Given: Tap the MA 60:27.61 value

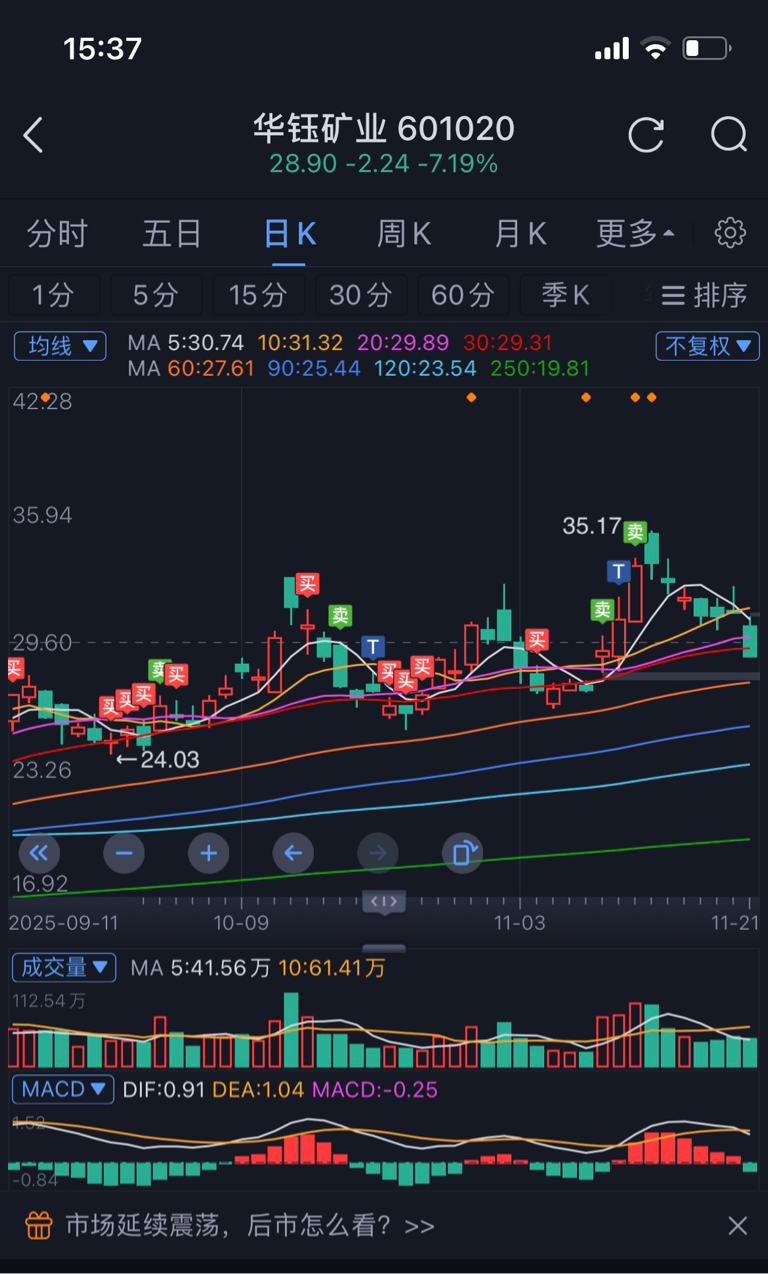Looking at the screenshot, I should coord(212,368).
